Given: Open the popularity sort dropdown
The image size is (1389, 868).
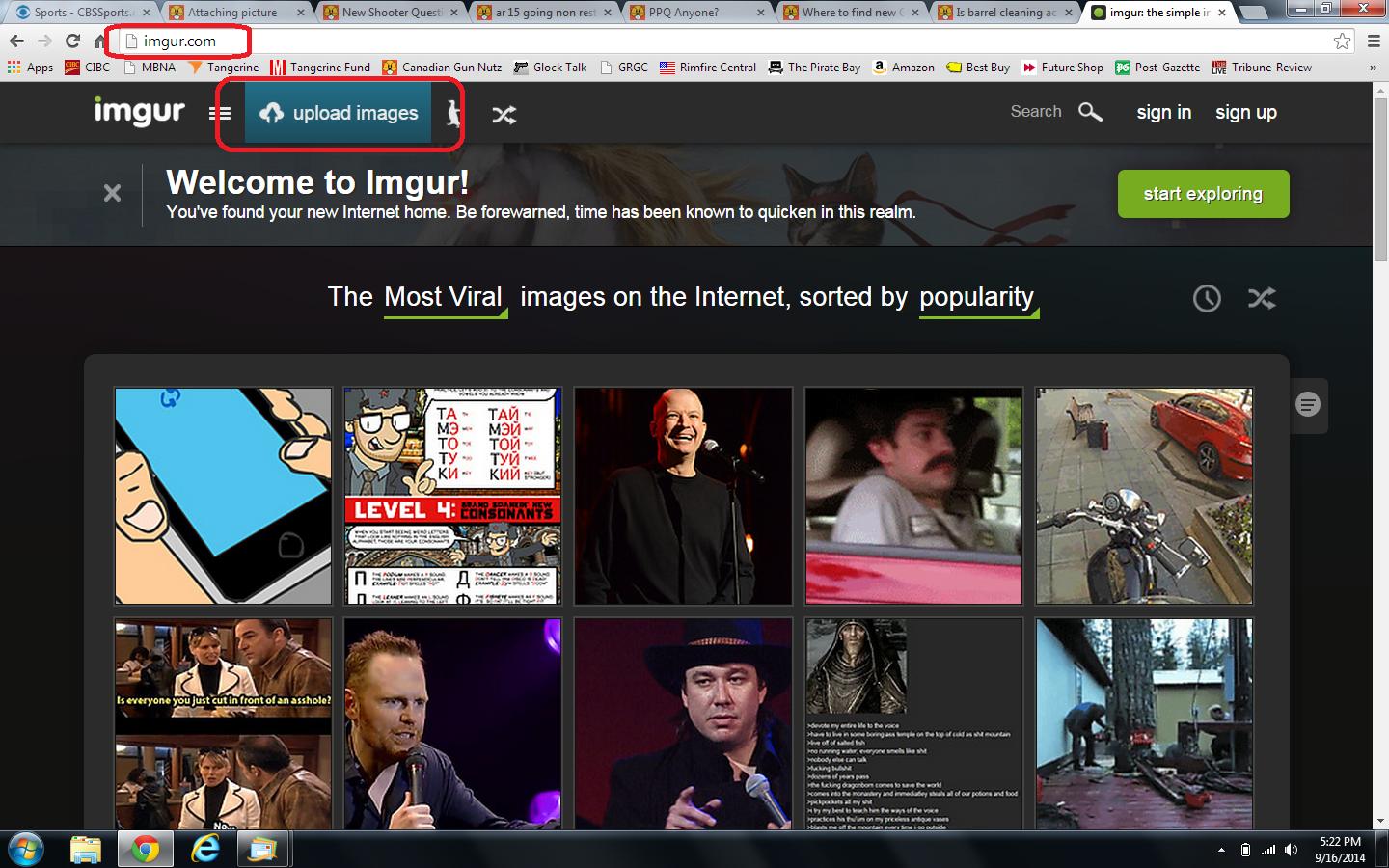Looking at the screenshot, I should (977, 298).
